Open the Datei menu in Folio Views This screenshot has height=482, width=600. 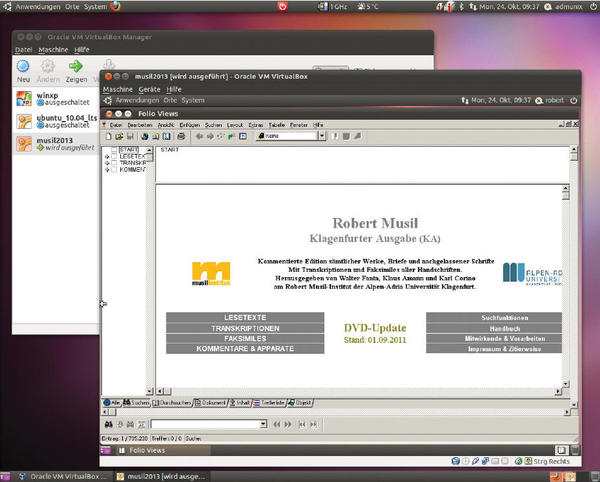pos(116,125)
